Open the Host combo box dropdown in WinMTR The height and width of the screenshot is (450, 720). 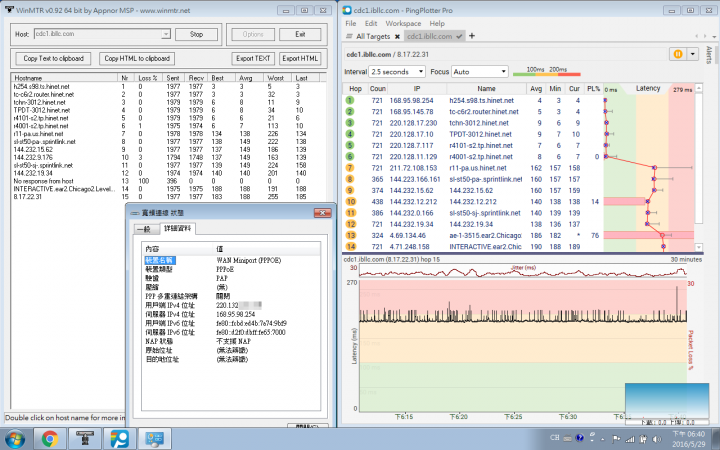pos(166,34)
